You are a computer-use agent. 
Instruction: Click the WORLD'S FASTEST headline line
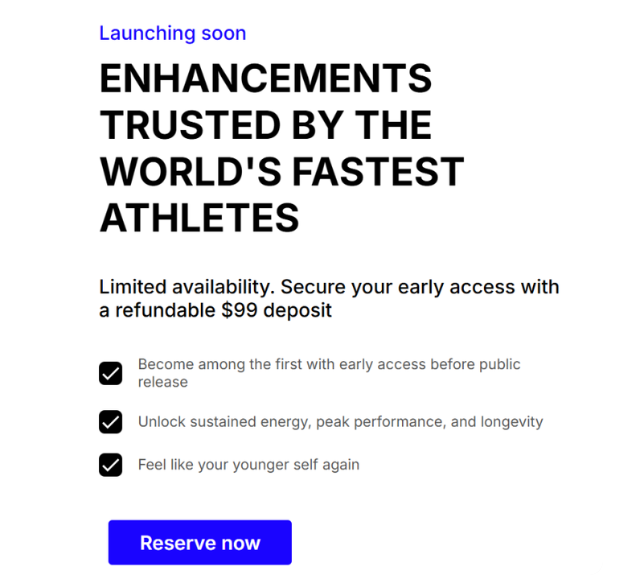282,171
